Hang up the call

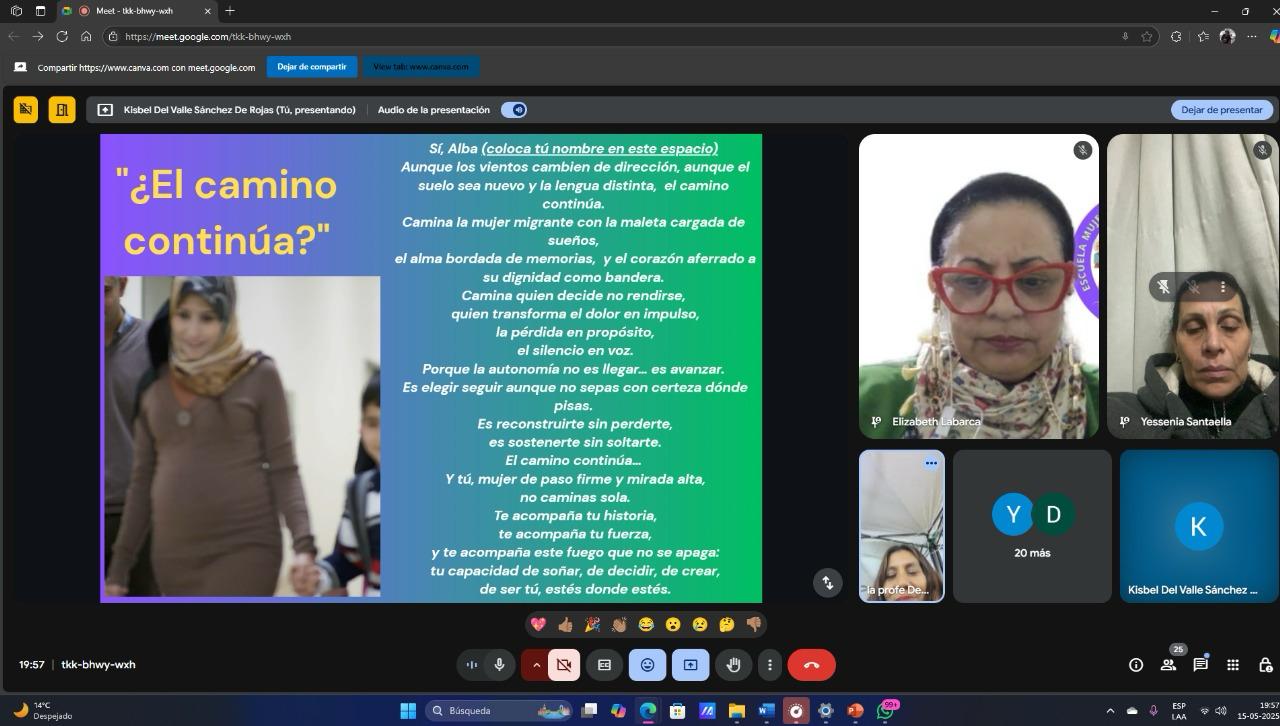click(x=811, y=665)
